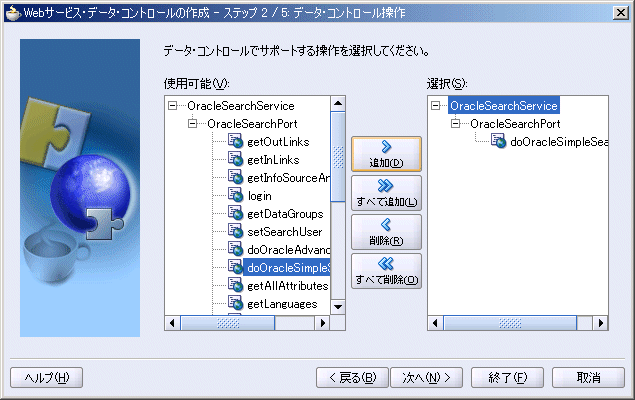Collapse OracleSearchPort in the available tree
Screen dimensions: 635x400
192,123
